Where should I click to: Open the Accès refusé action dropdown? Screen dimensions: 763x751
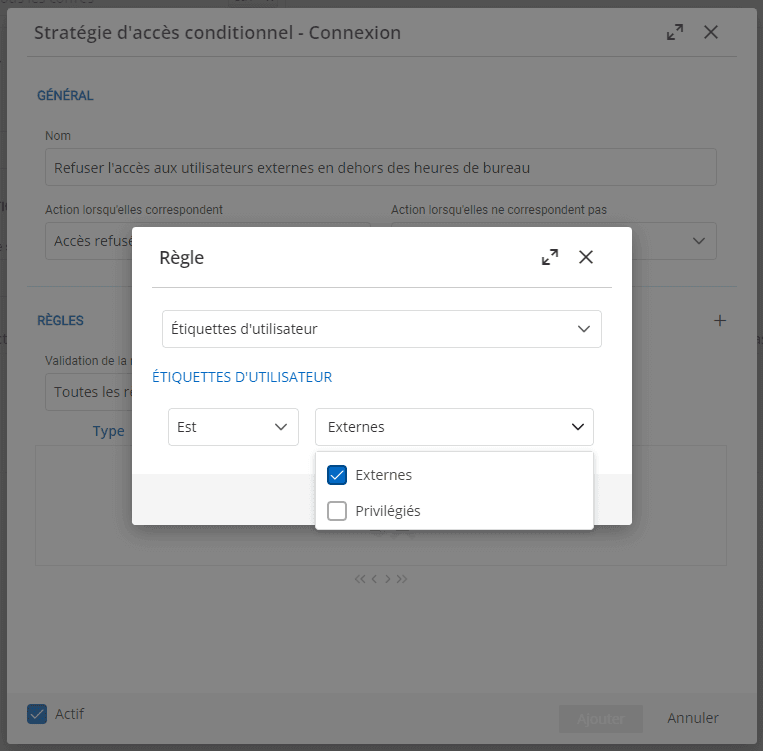tap(90, 241)
